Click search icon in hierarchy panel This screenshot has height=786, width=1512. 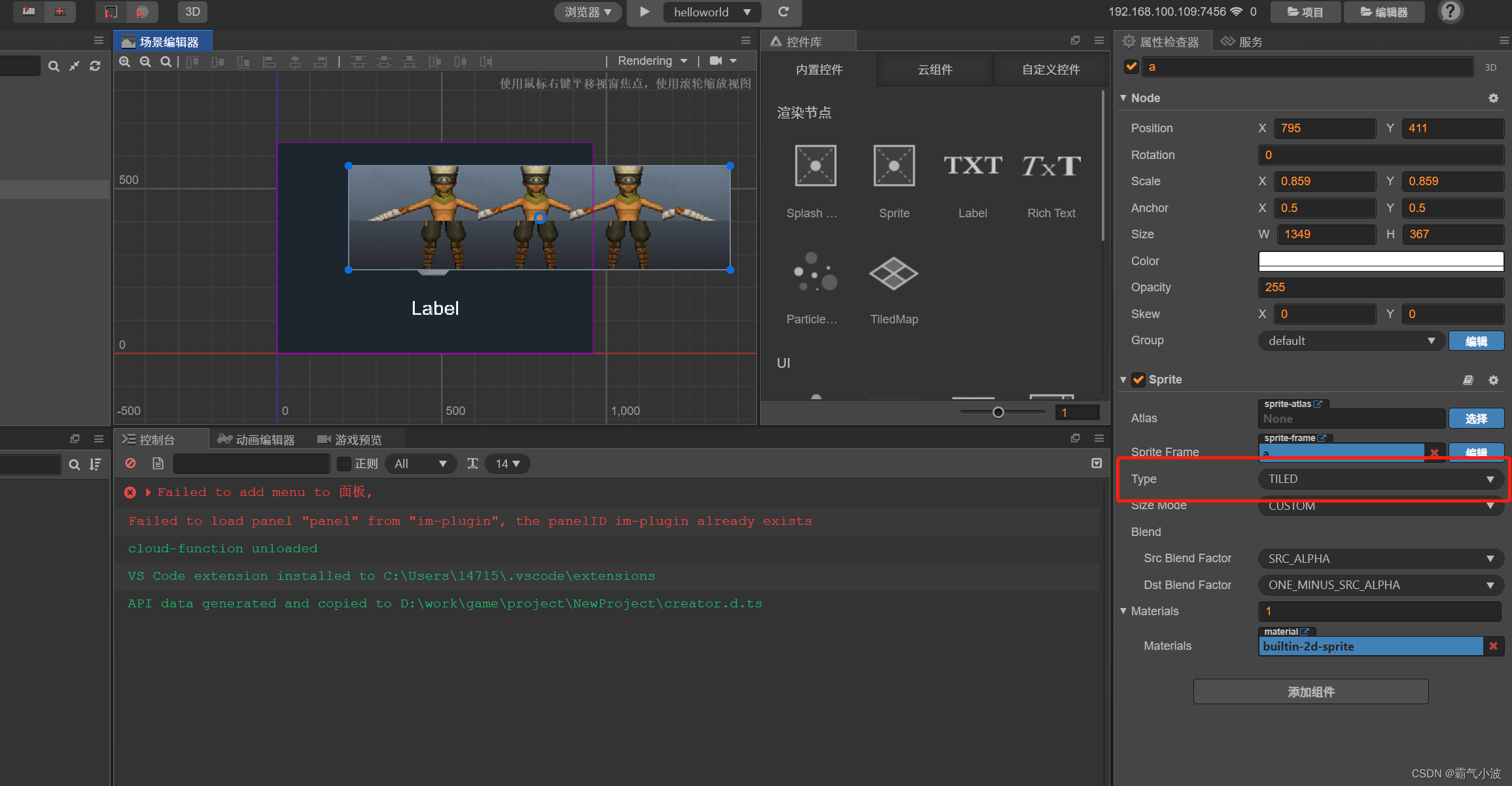(x=54, y=66)
